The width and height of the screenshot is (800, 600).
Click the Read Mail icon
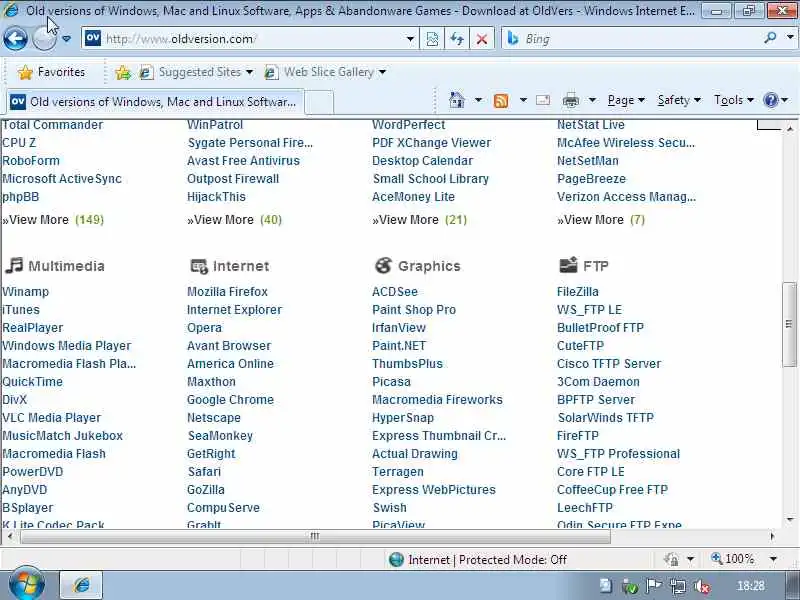(543, 100)
